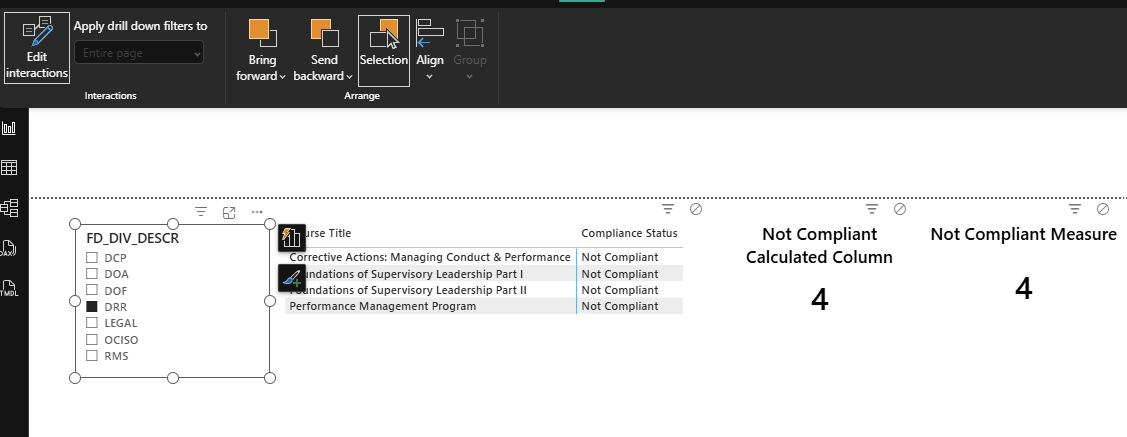
Task: Switch to Table view in sidebar
Action: point(9,167)
